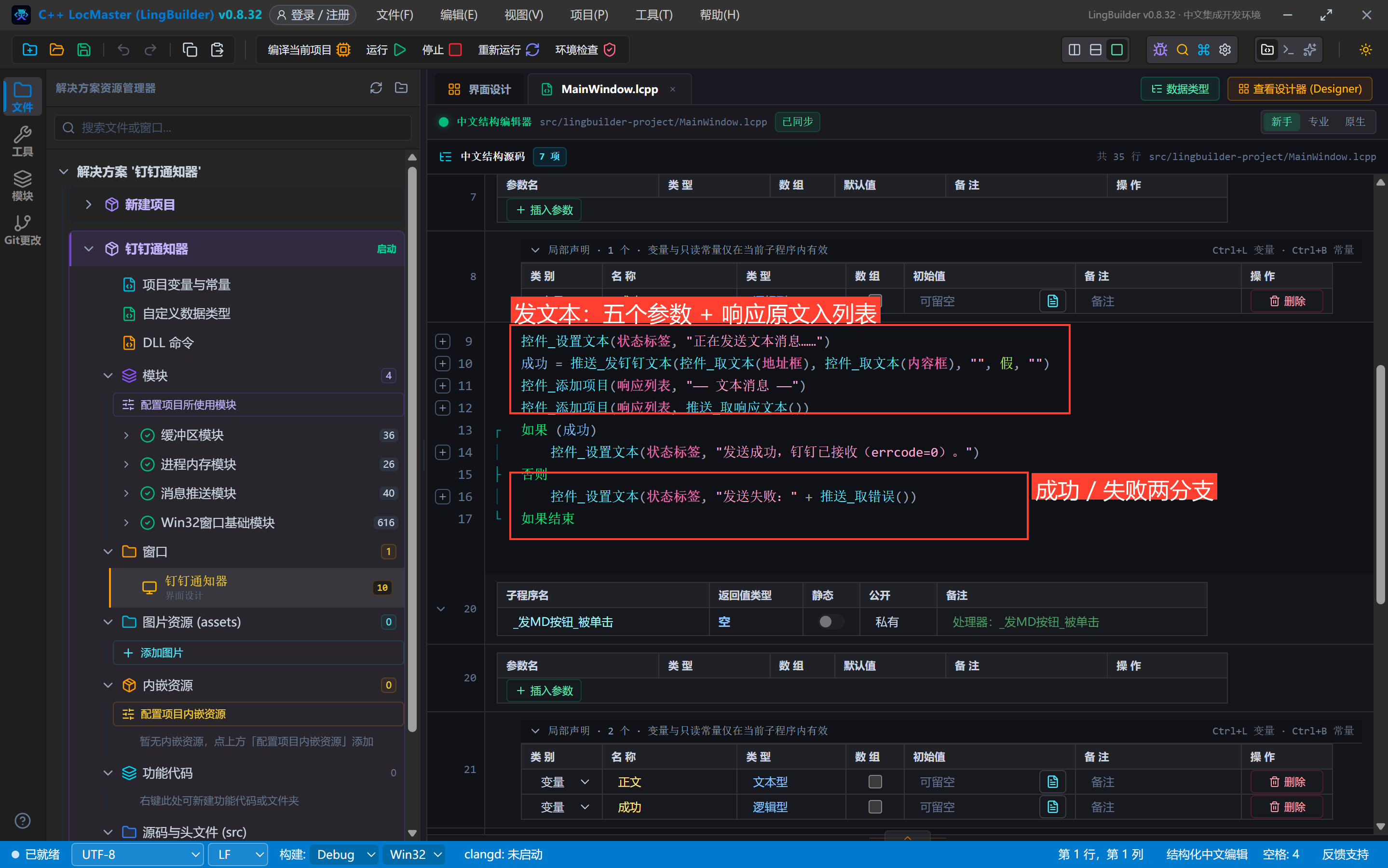Screen dimensions: 1388x868
Task: Click the new project icon in toolbar
Action: (29, 50)
